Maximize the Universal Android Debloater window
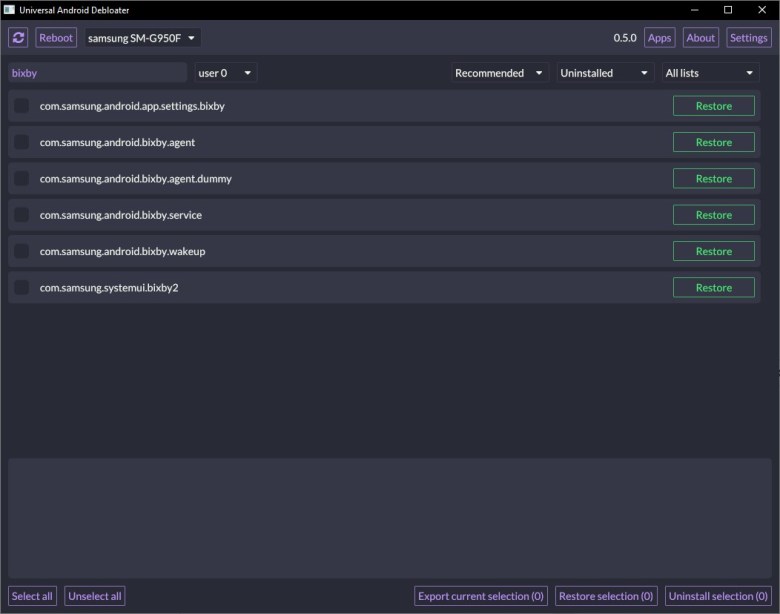 pos(728,9)
